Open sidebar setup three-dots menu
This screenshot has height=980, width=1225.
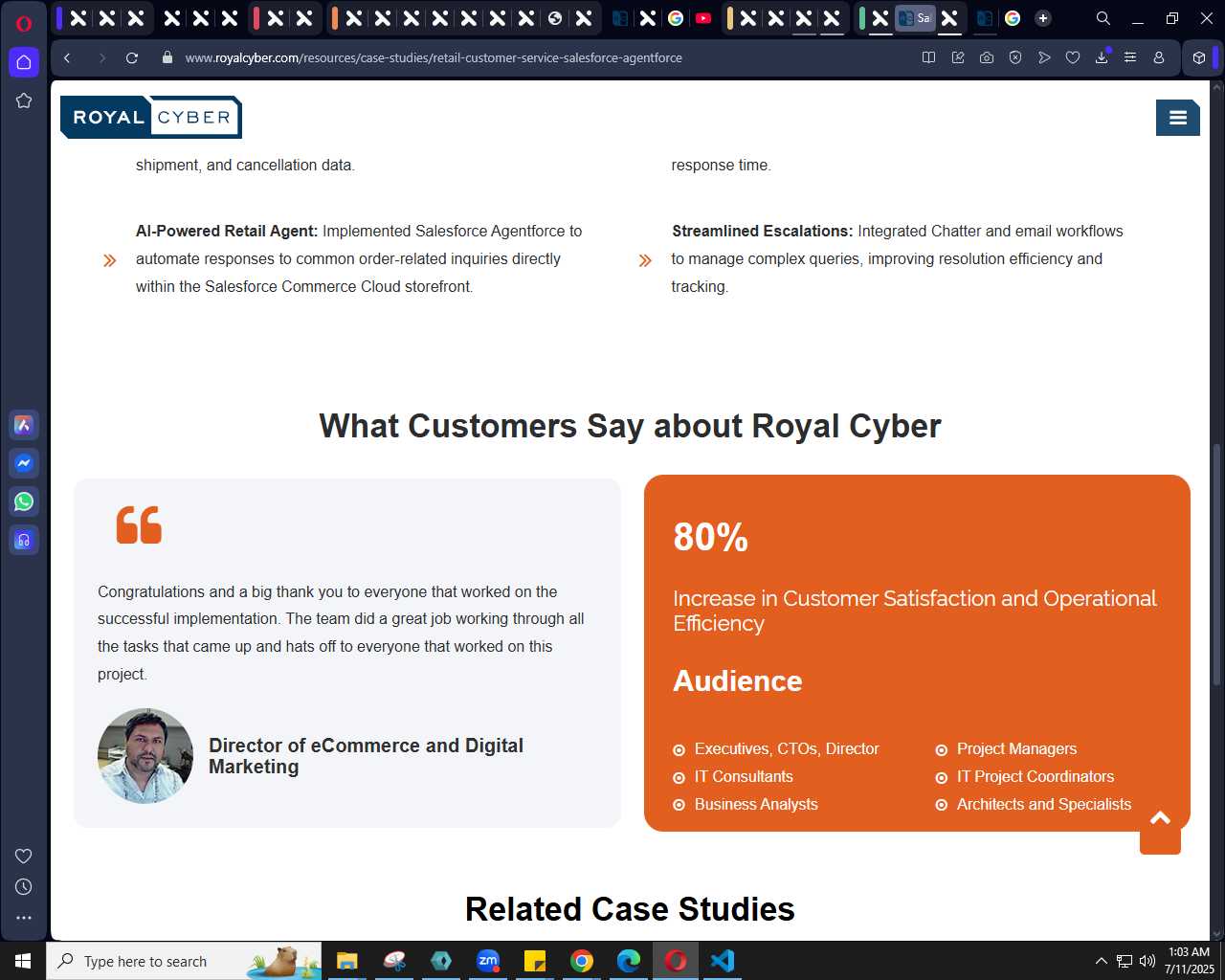(24, 917)
